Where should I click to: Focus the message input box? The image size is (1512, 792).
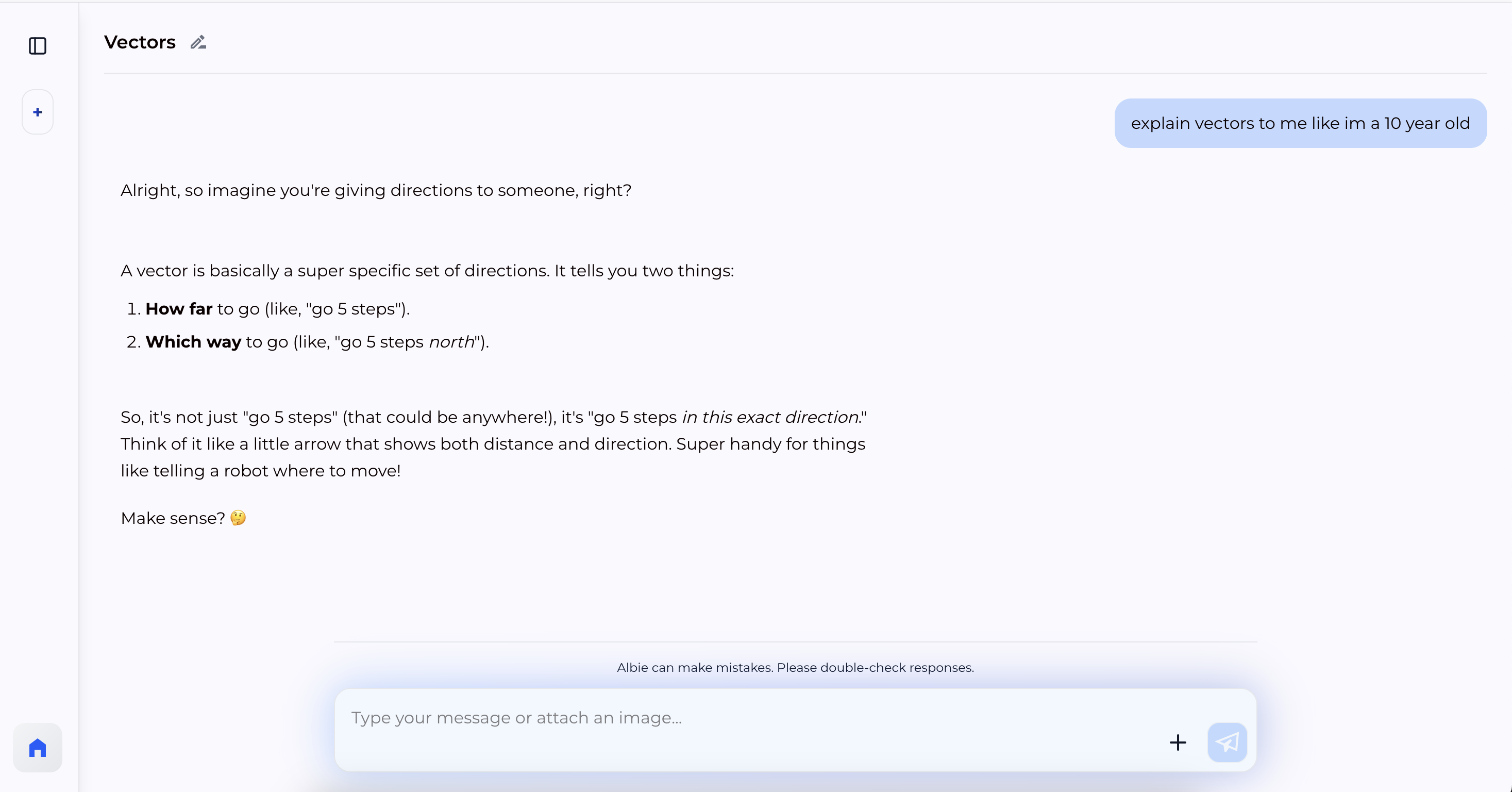click(704, 717)
